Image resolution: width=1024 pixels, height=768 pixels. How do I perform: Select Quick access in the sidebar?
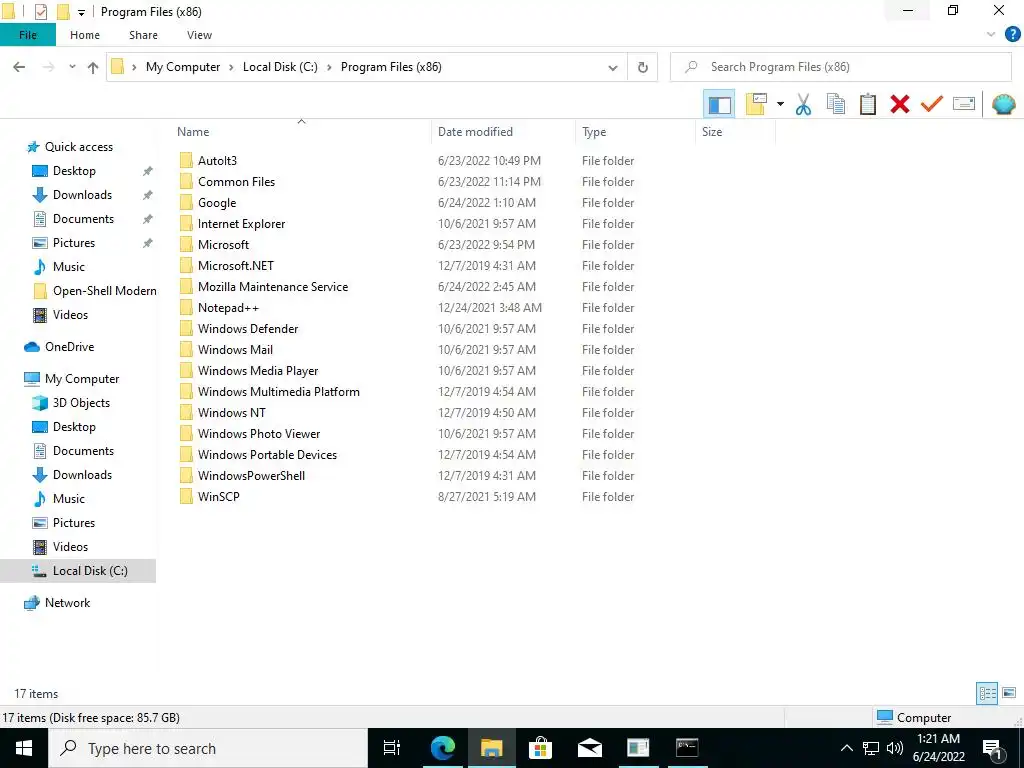coord(78,147)
